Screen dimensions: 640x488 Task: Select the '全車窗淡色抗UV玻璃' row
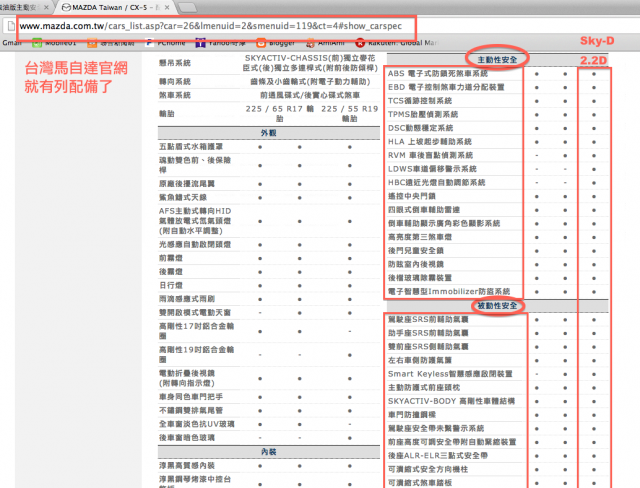[x=269, y=424]
